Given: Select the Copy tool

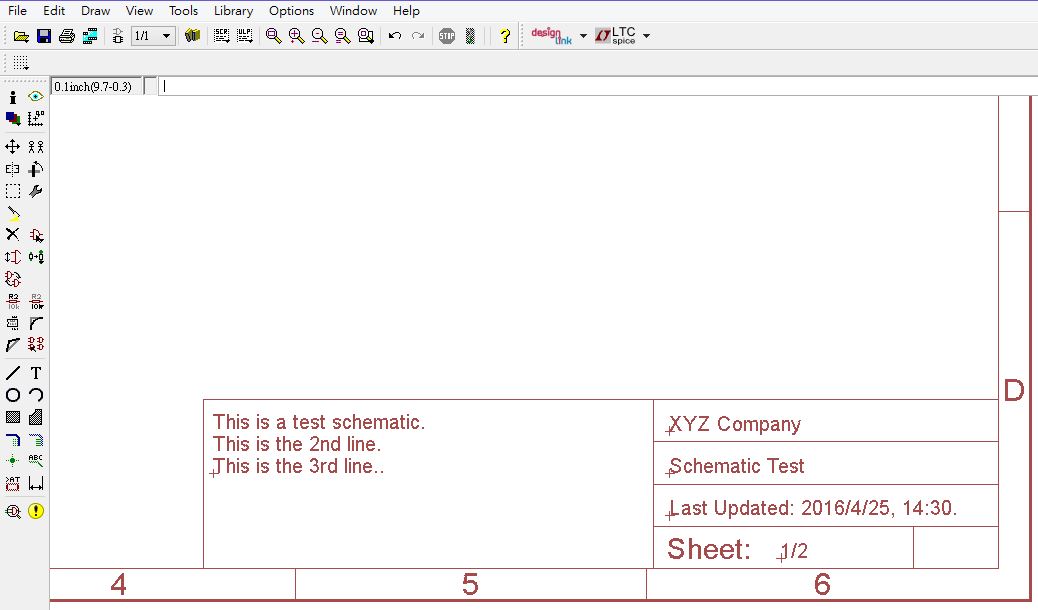Looking at the screenshot, I should pyautogui.click(x=36, y=146).
